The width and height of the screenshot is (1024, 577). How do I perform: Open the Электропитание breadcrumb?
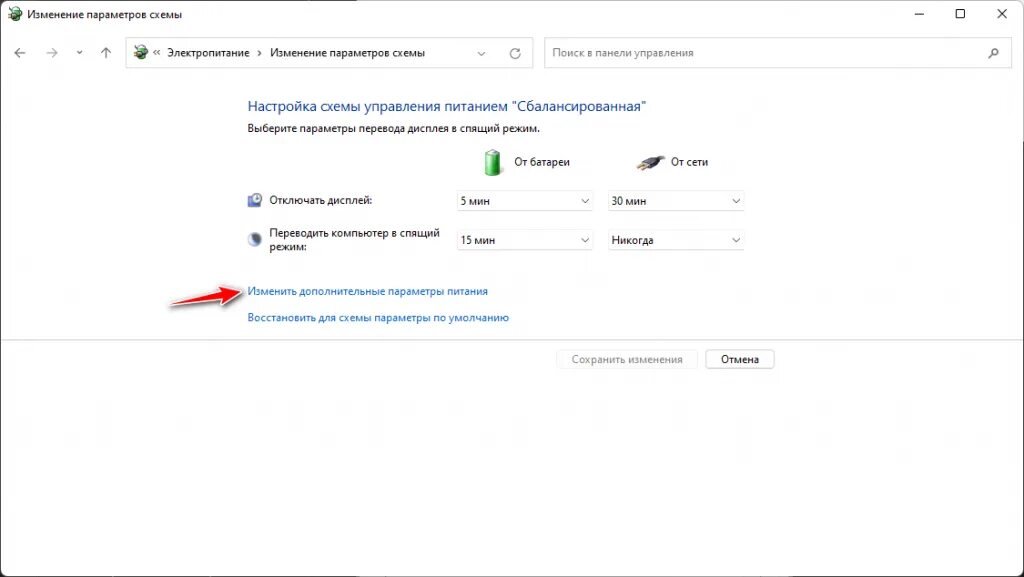pos(208,53)
